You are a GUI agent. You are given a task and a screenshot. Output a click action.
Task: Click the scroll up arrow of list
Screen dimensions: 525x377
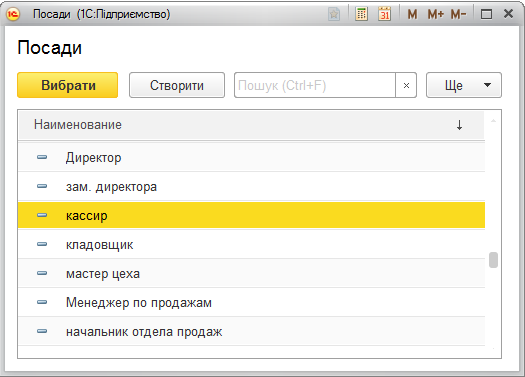(x=493, y=121)
